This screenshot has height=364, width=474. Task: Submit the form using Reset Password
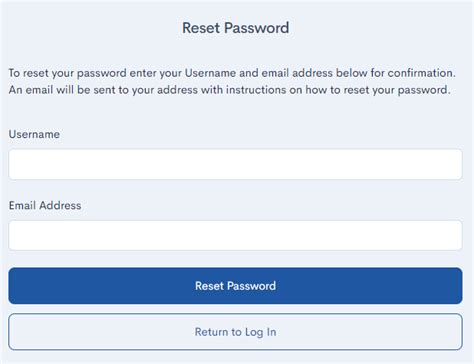click(x=235, y=286)
